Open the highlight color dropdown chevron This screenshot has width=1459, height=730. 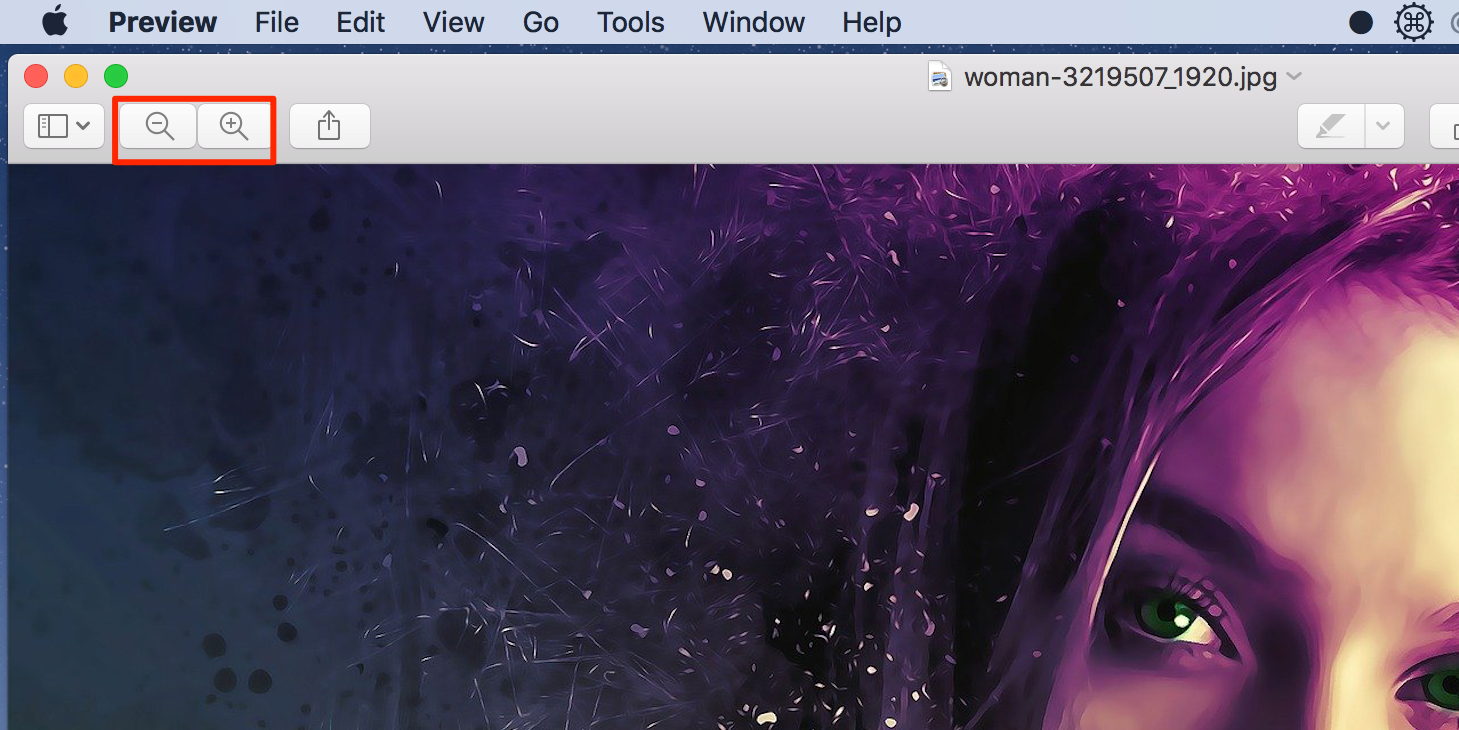click(1384, 125)
